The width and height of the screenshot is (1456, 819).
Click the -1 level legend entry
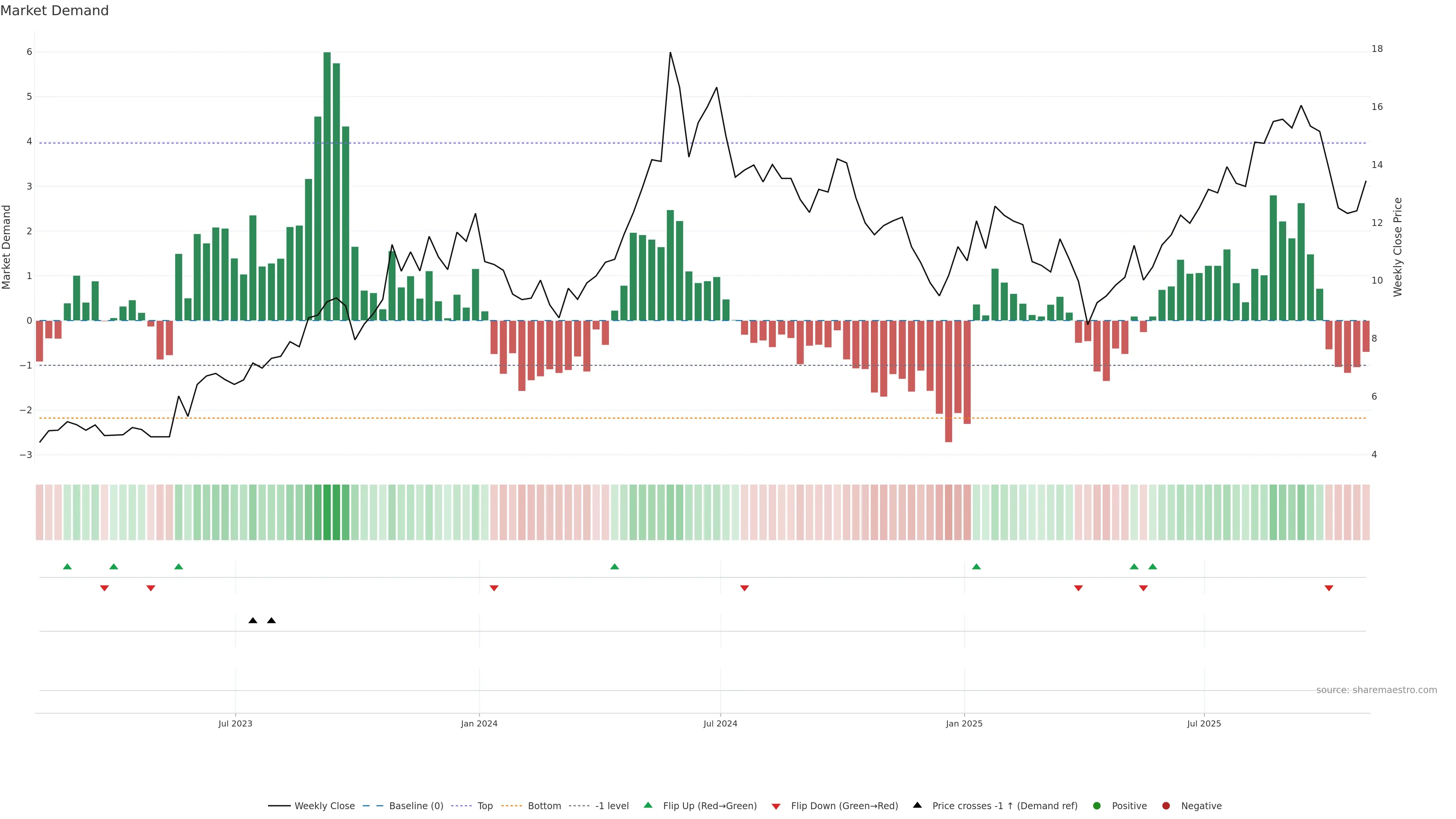point(612,805)
